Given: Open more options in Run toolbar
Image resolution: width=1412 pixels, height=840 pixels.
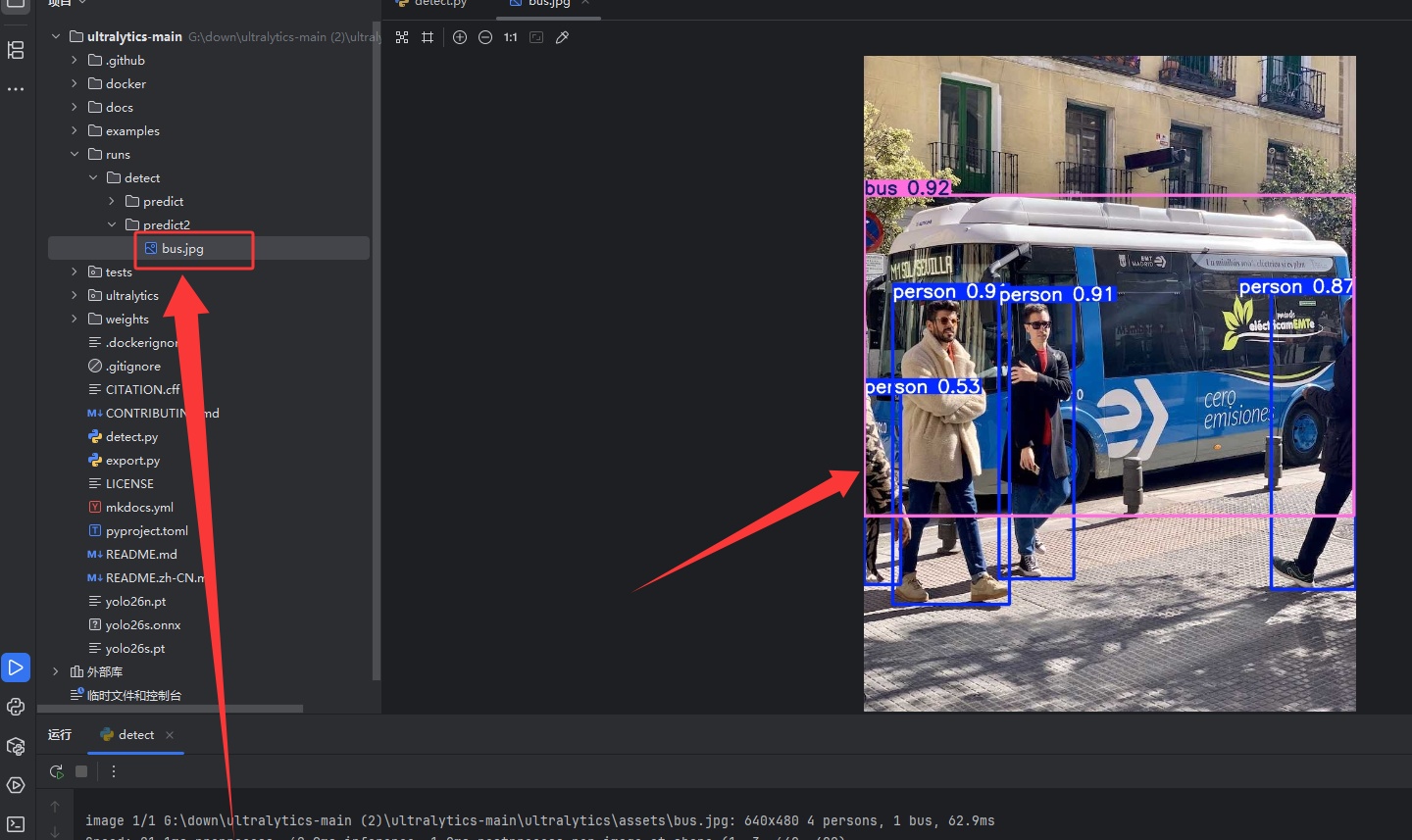Looking at the screenshot, I should (x=114, y=771).
